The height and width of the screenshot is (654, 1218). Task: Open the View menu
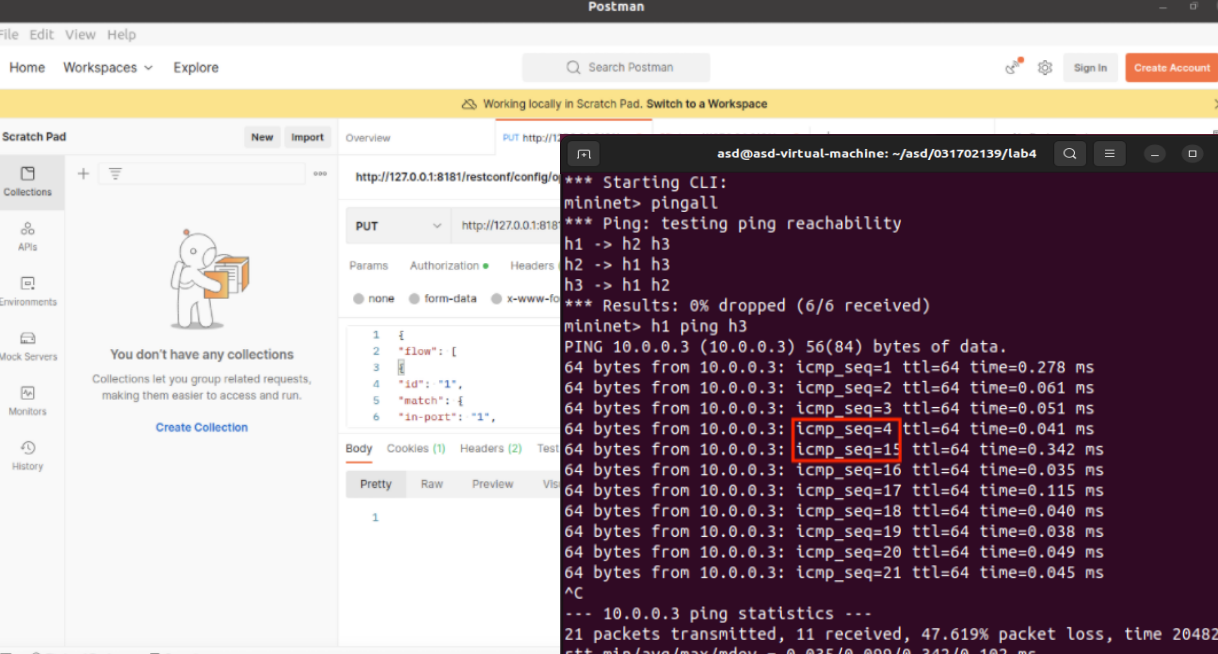(x=80, y=34)
